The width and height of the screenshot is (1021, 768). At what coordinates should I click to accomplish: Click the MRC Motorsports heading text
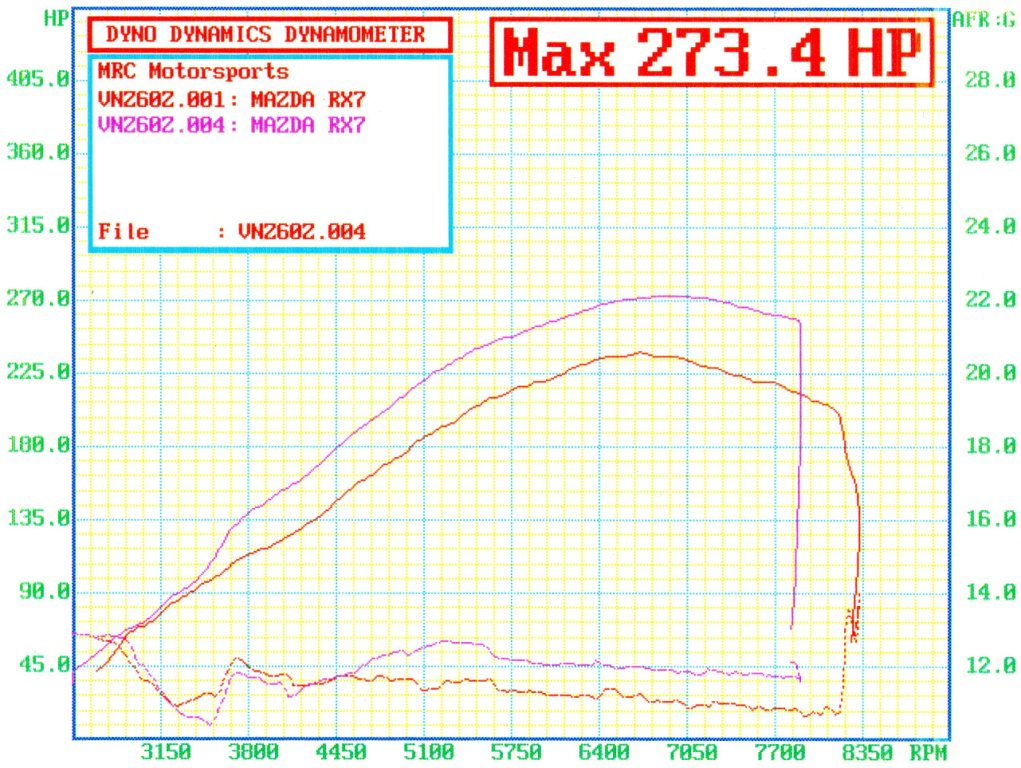click(193, 71)
